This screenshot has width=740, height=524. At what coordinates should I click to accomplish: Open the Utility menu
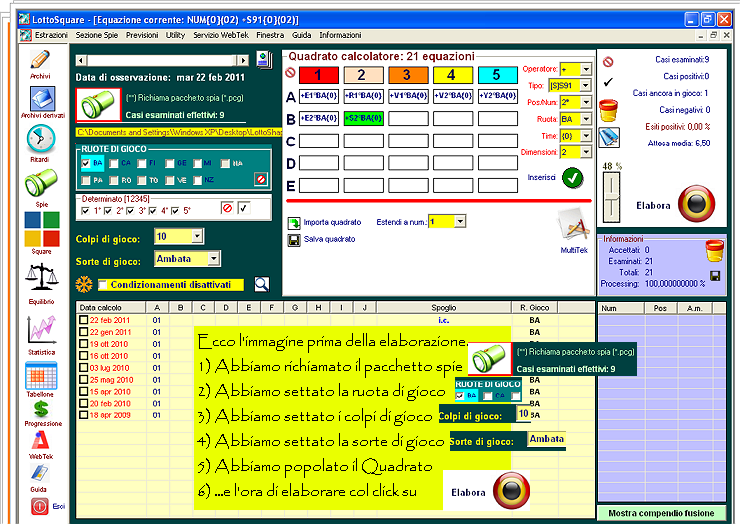pyautogui.click(x=175, y=35)
